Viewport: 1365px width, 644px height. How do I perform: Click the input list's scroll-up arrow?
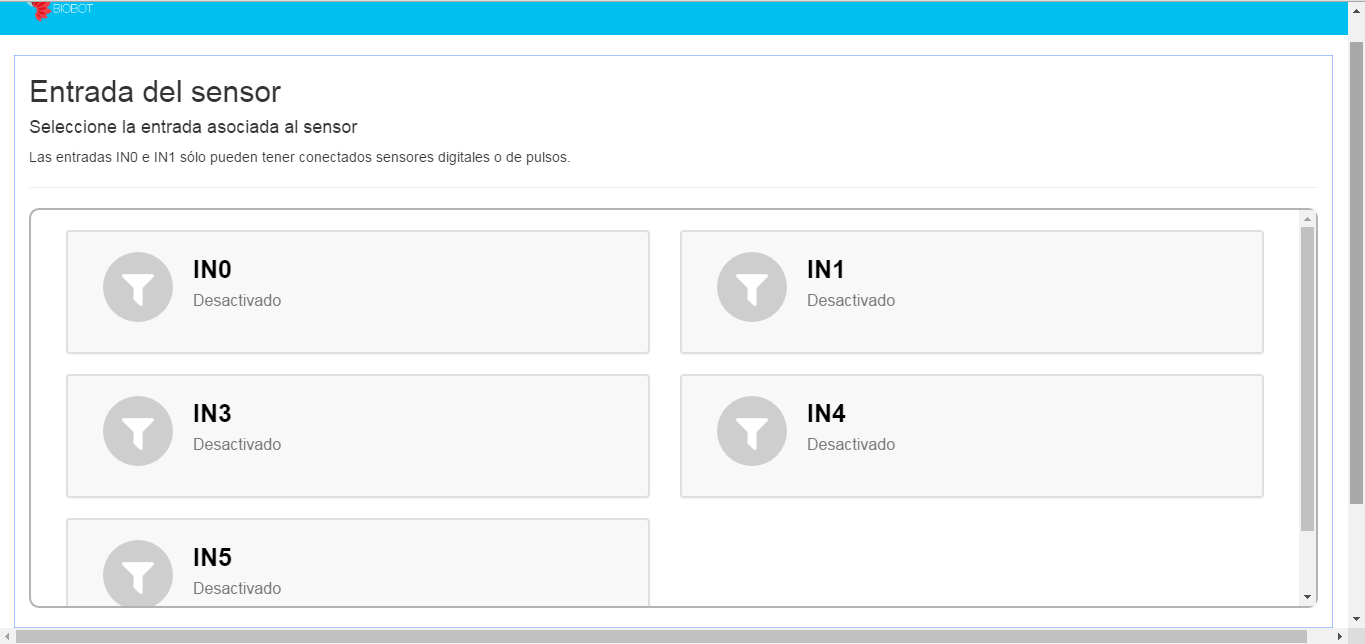(x=1307, y=218)
